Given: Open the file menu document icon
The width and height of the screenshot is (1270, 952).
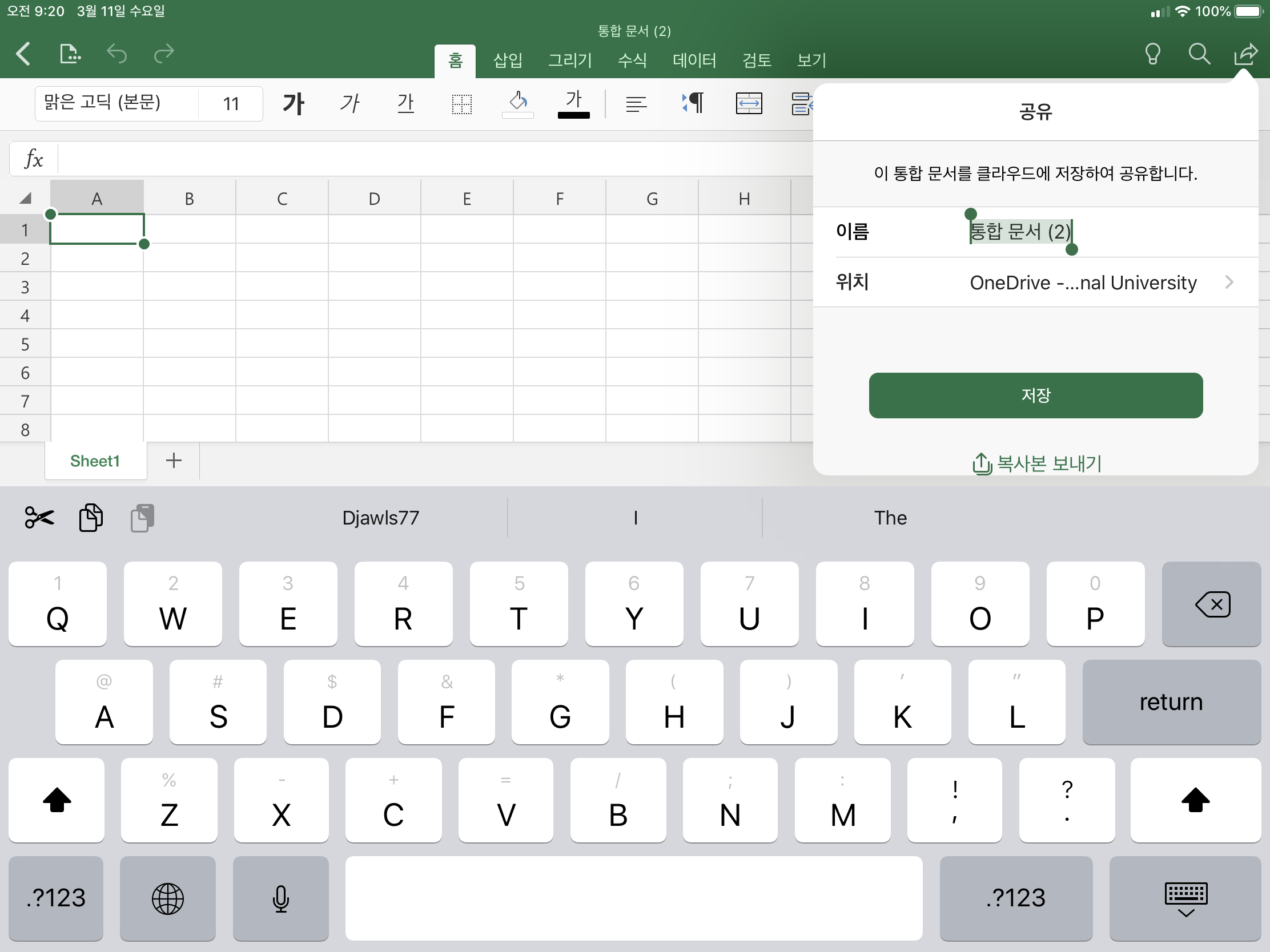Looking at the screenshot, I should pos(70,54).
